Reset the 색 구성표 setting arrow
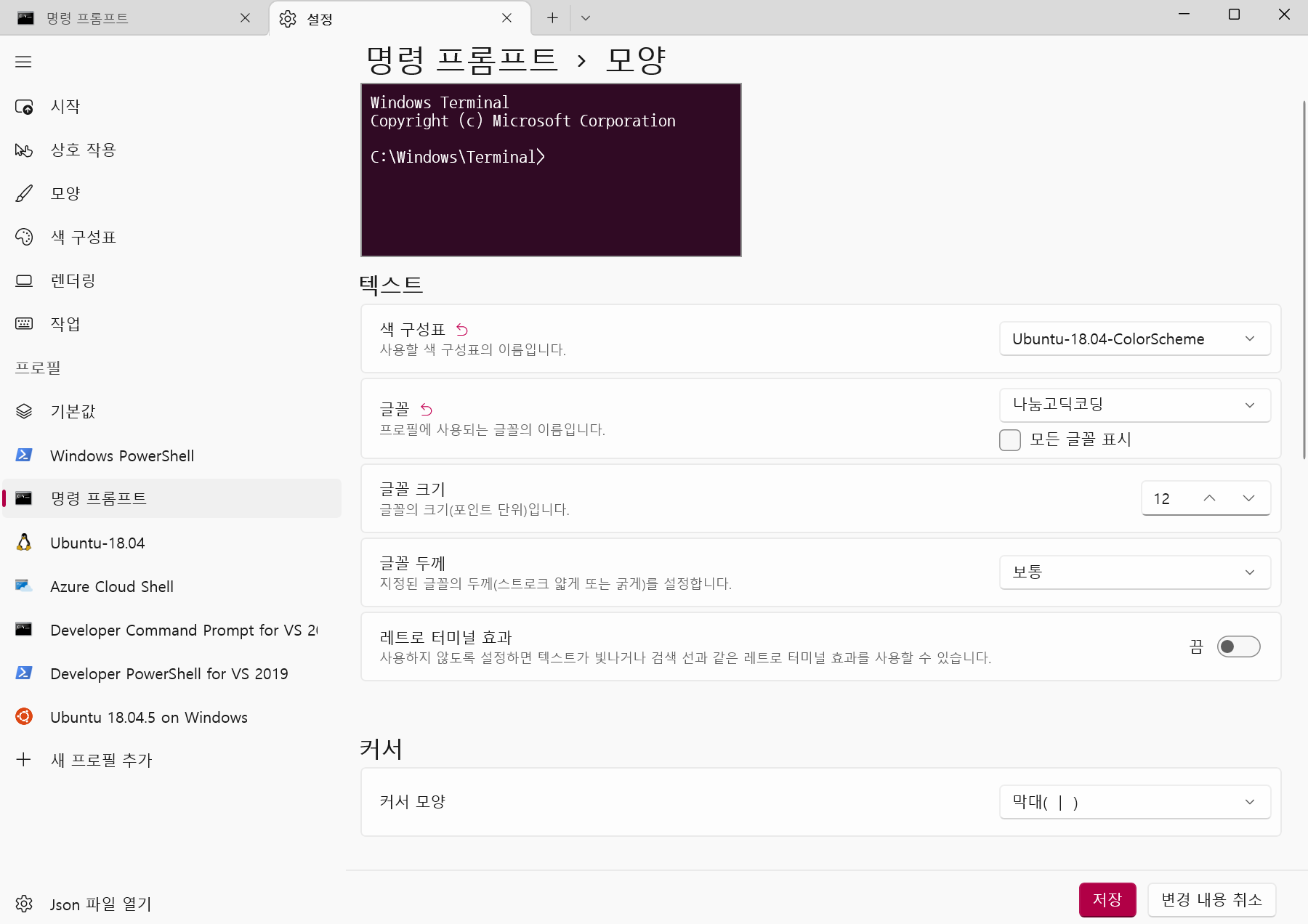The height and width of the screenshot is (924, 1308). [462, 330]
